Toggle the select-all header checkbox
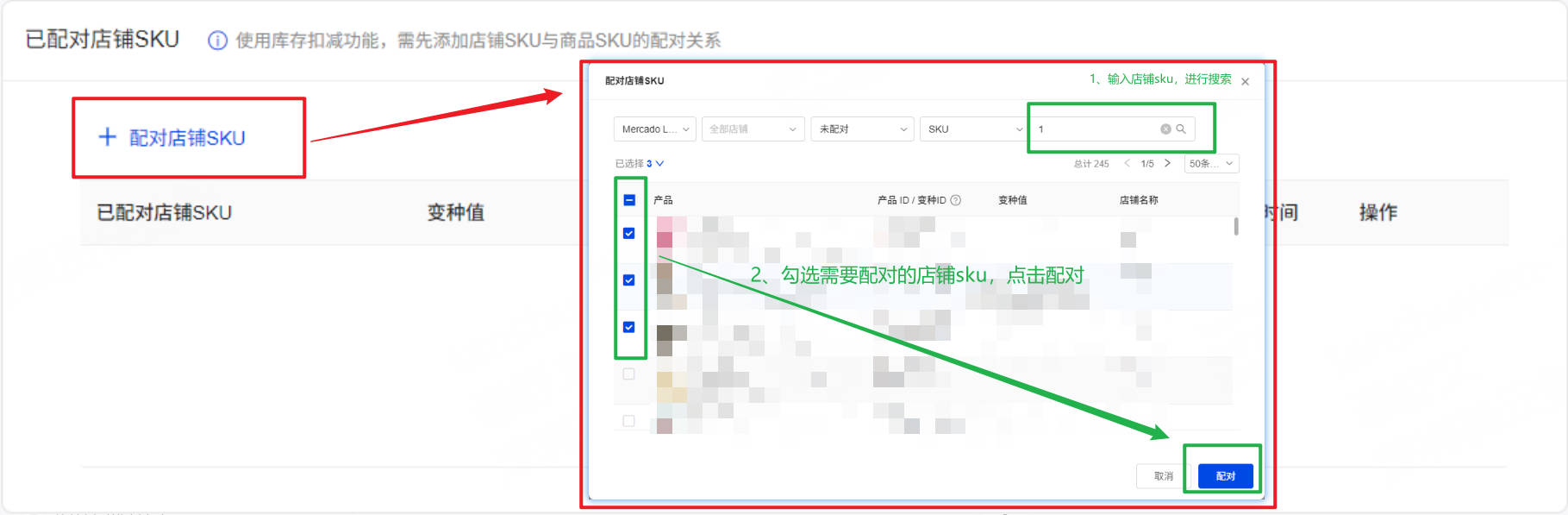1568x515 pixels. 629,200
